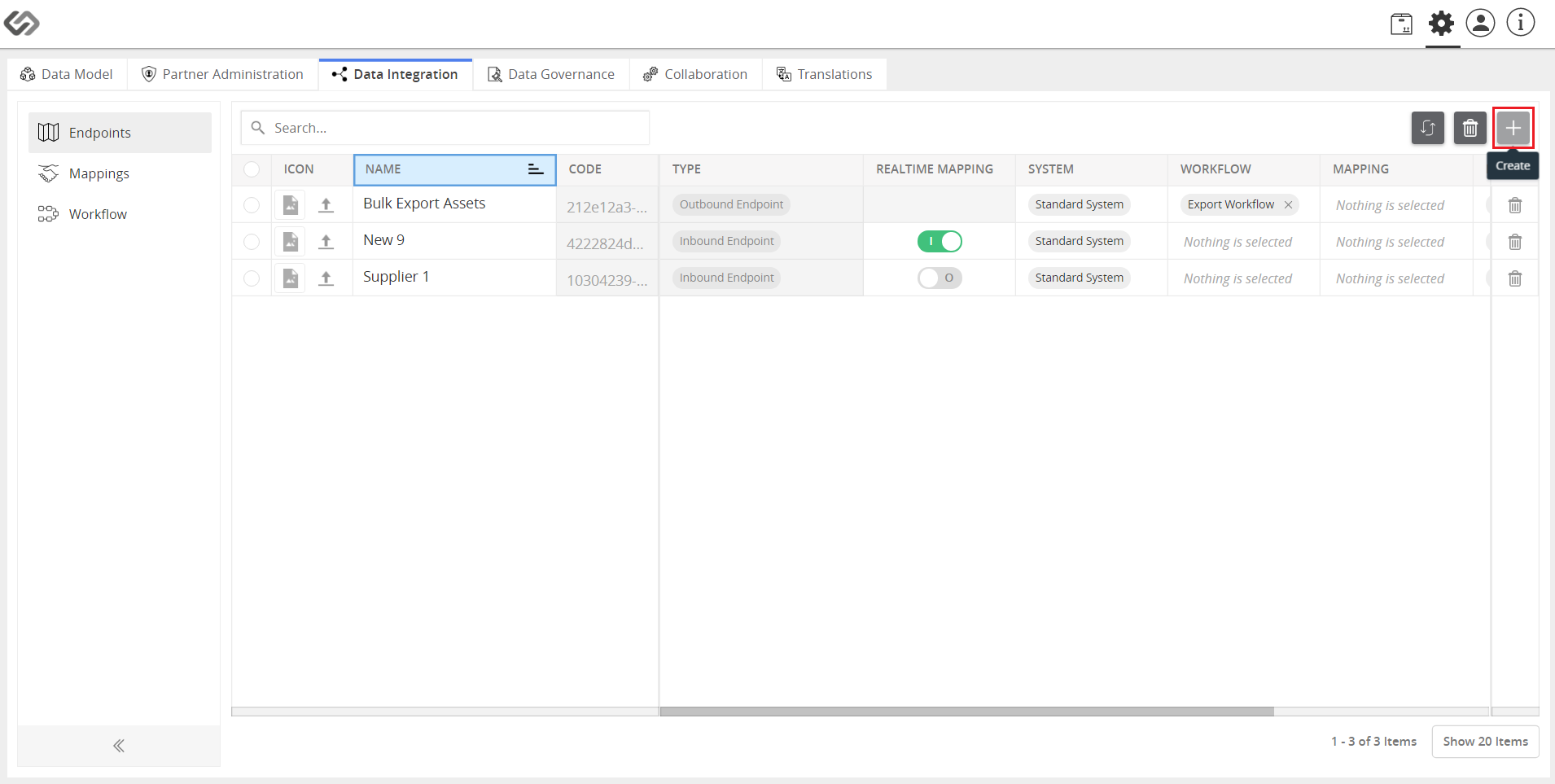Remove Export Workflow tag with the x
This screenshot has width=1555, height=784.
point(1289,205)
